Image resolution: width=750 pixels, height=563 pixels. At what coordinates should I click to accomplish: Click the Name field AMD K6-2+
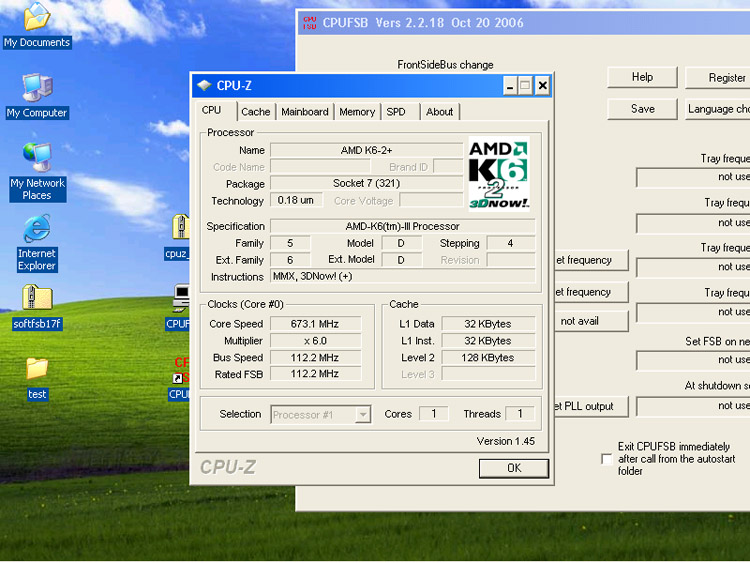pos(366,150)
